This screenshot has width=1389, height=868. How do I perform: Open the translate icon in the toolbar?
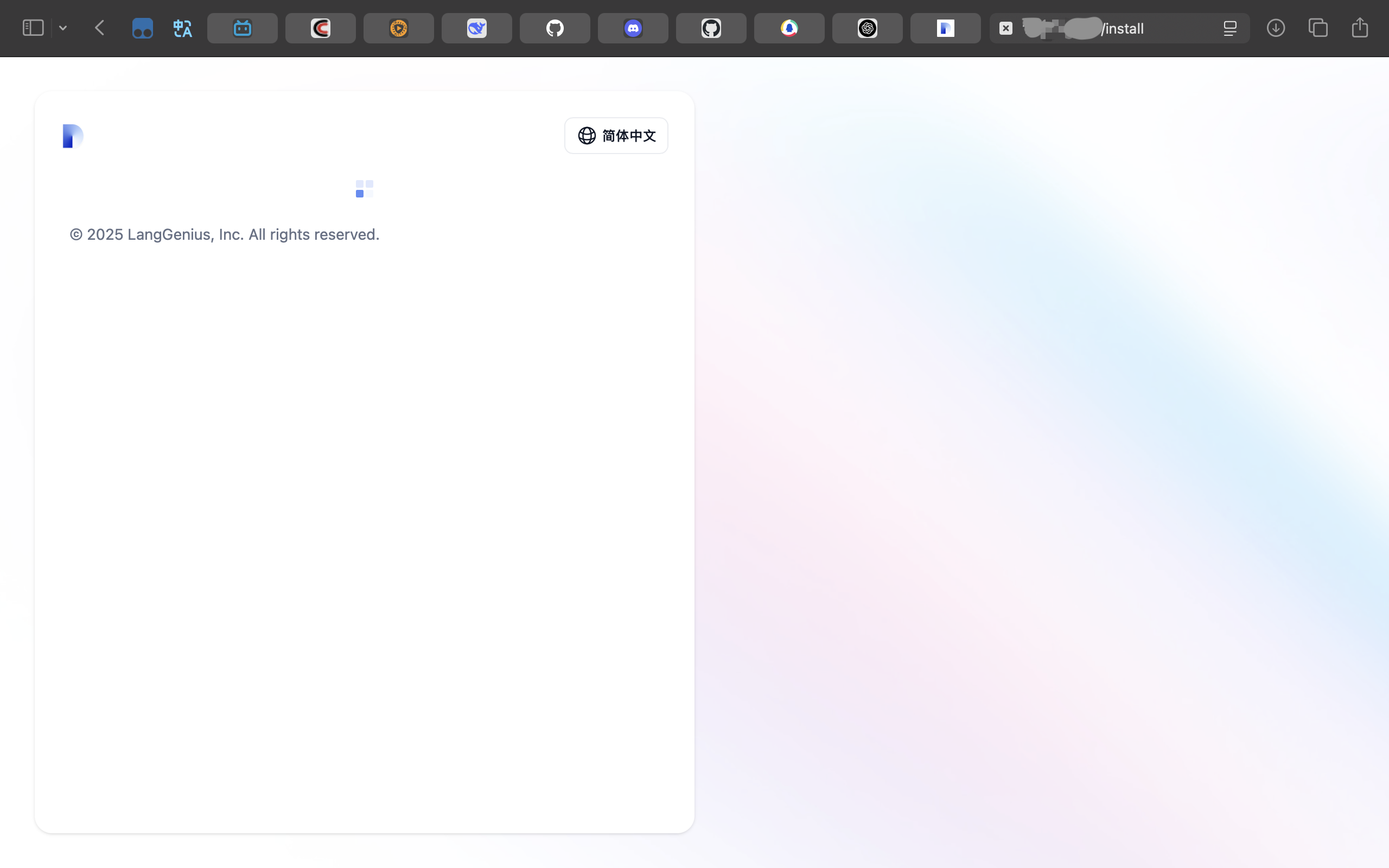click(x=182, y=28)
